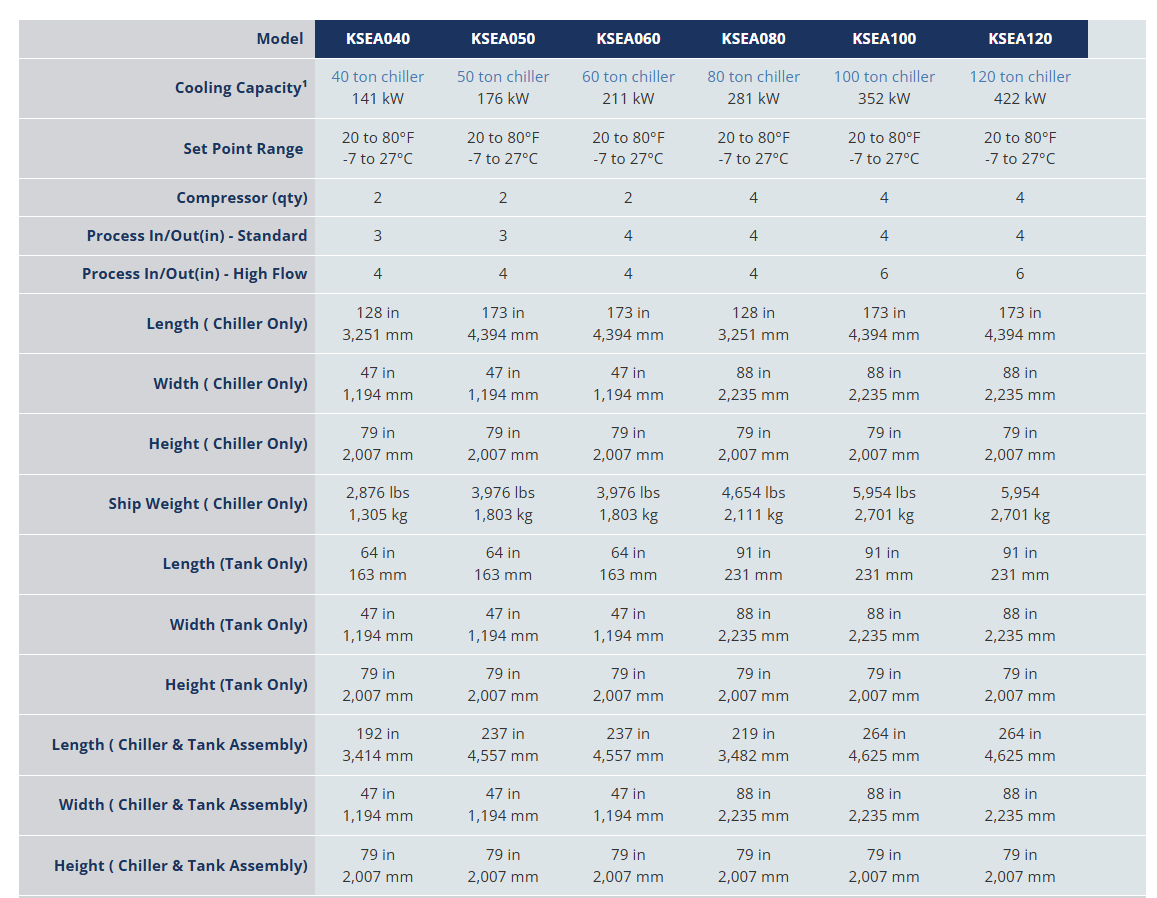Select the KSEA080 model header

(x=753, y=39)
